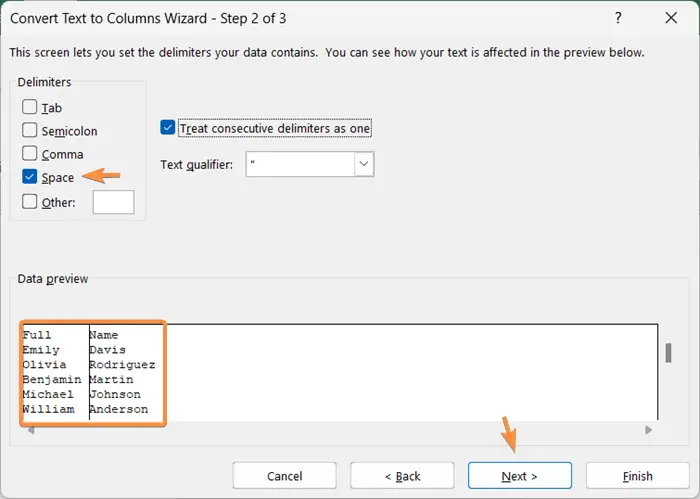Enable the Tab delimiter checkbox
Viewport: 700px width, 499px height.
click(x=29, y=107)
